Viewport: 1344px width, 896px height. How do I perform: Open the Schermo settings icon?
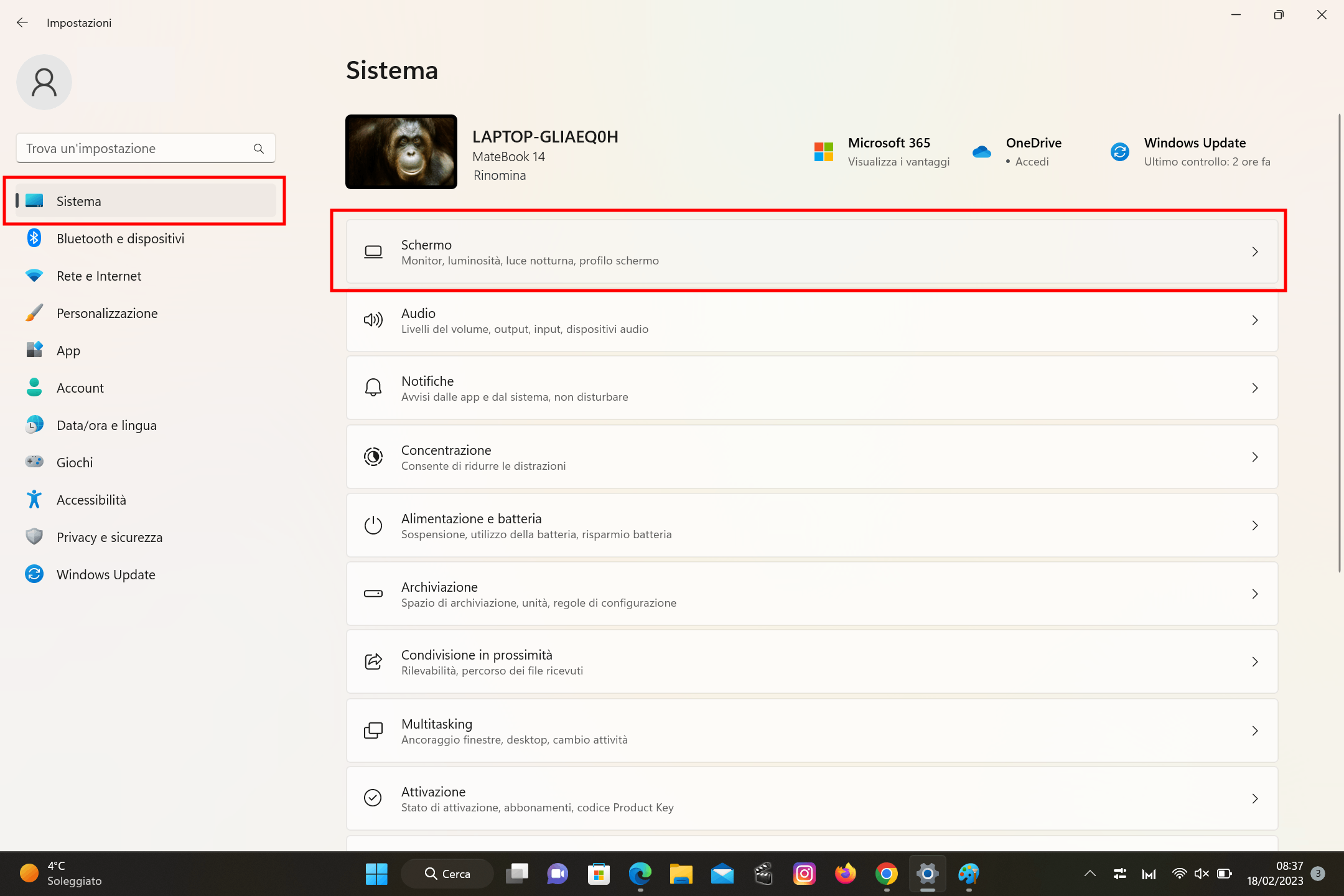tap(373, 251)
